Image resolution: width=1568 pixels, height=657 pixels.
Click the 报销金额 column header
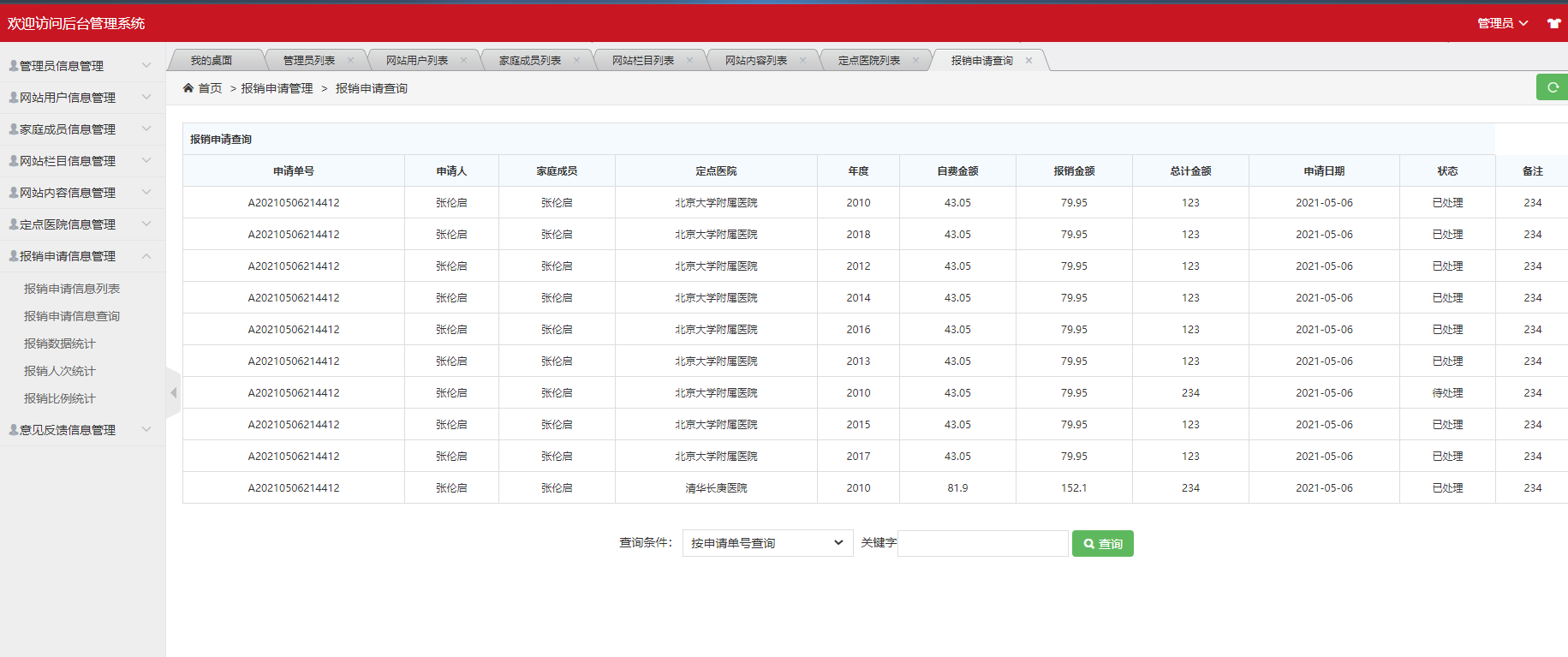point(1074,170)
